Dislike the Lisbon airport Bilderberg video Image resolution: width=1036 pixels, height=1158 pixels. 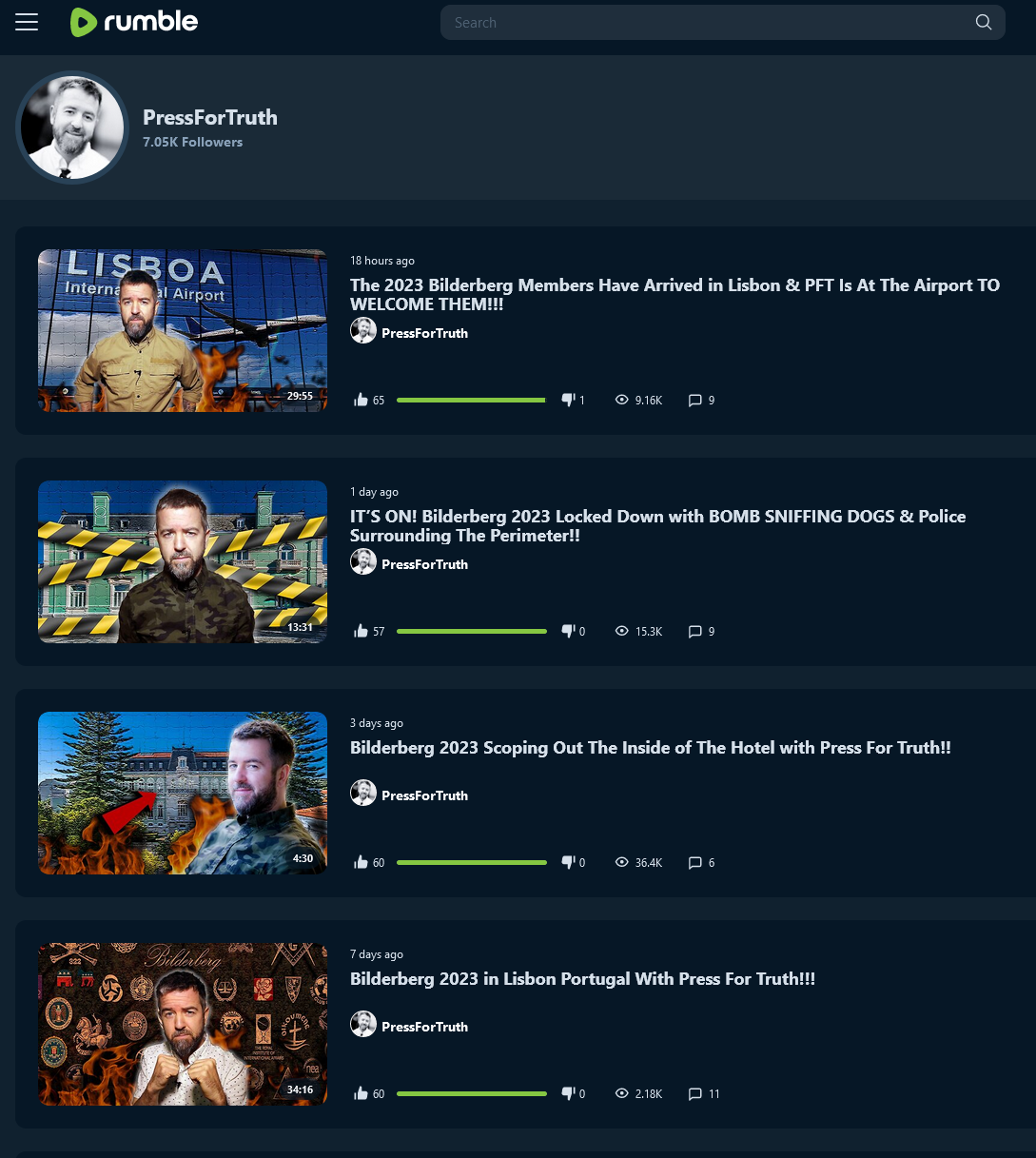(569, 400)
